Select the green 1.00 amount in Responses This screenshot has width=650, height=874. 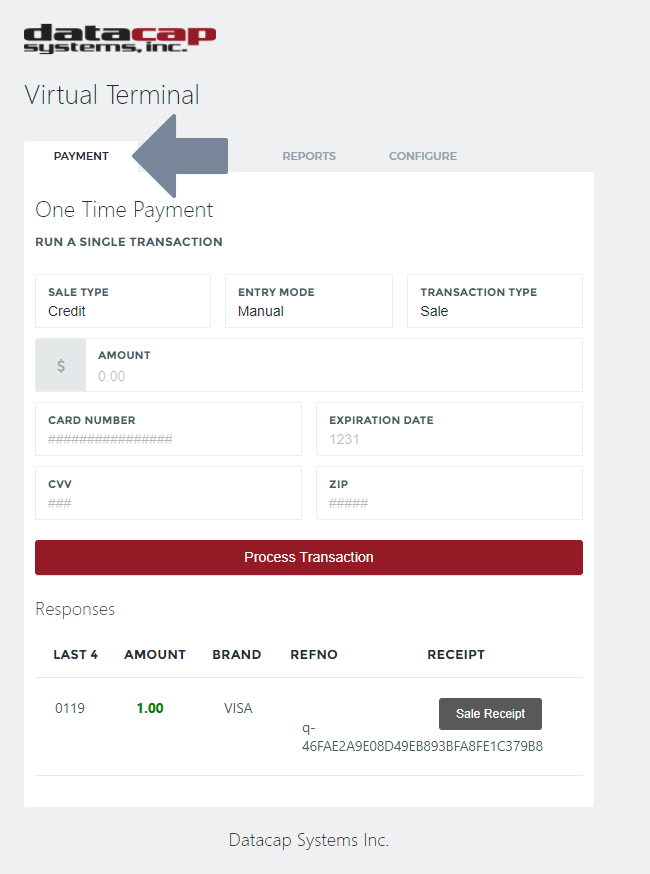click(148, 707)
